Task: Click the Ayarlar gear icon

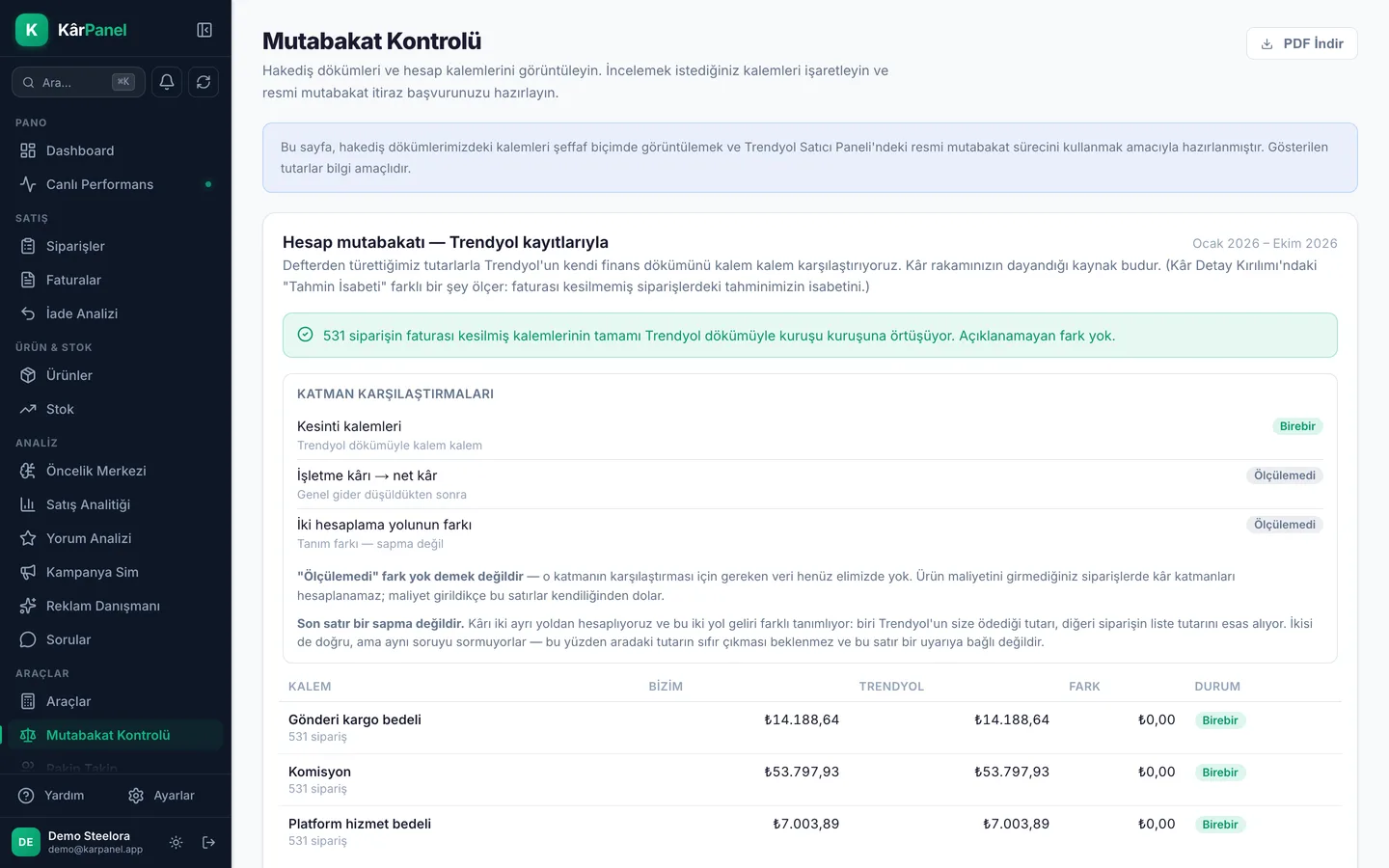Action: (x=136, y=796)
